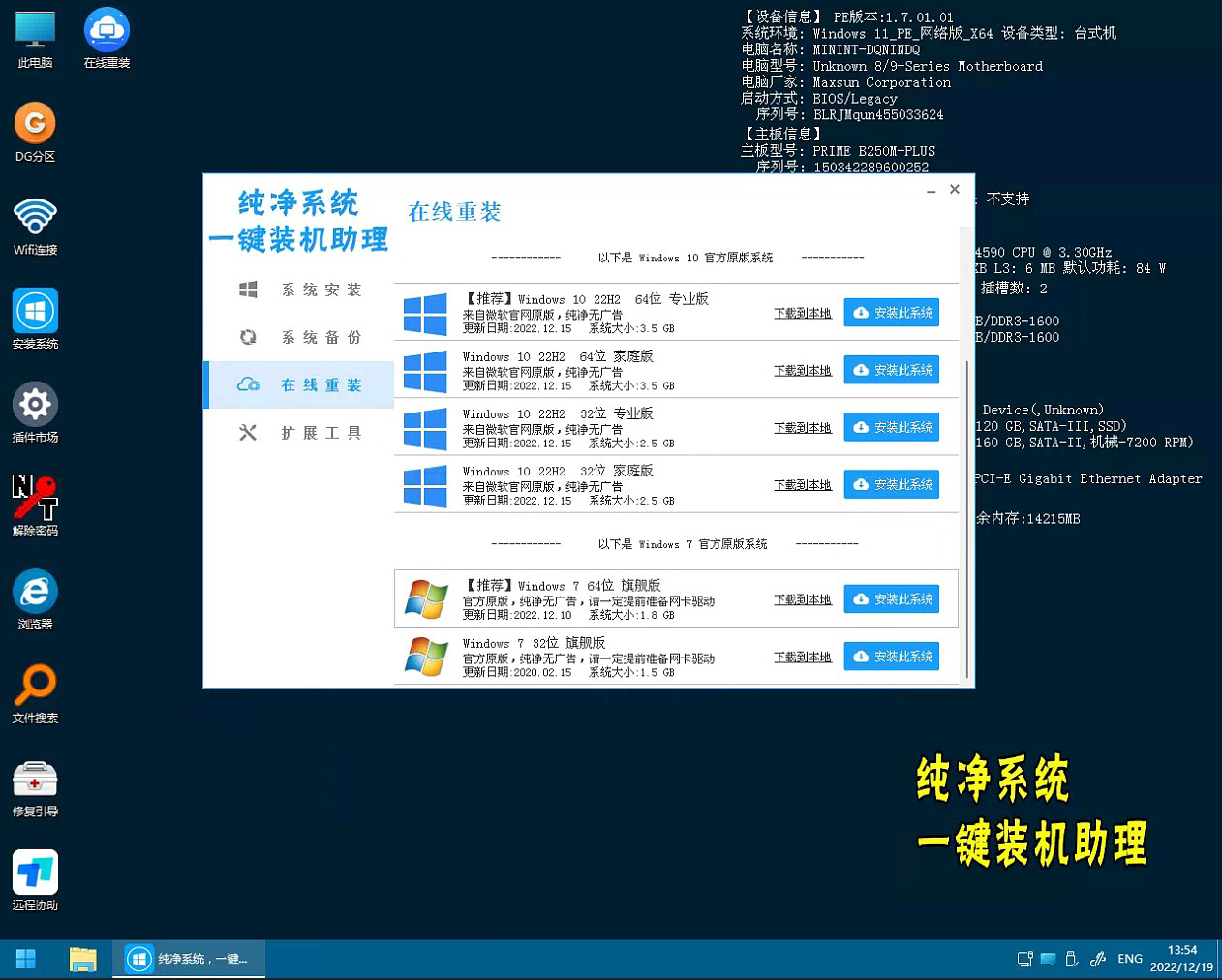The width and height of the screenshot is (1222, 980).
Task: Click 下载到本地 for Windows 7 64位 旗舰版
Action: [x=803, y=599]
